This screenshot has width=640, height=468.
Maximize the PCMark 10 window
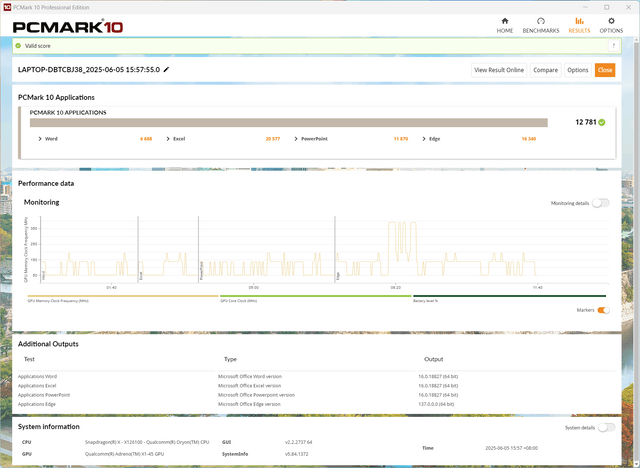[607, 7]
